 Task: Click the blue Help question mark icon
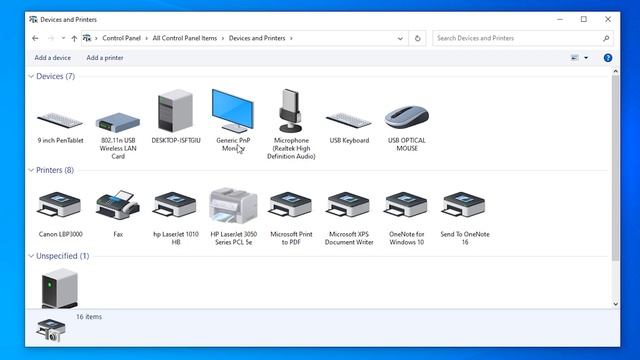608,58
